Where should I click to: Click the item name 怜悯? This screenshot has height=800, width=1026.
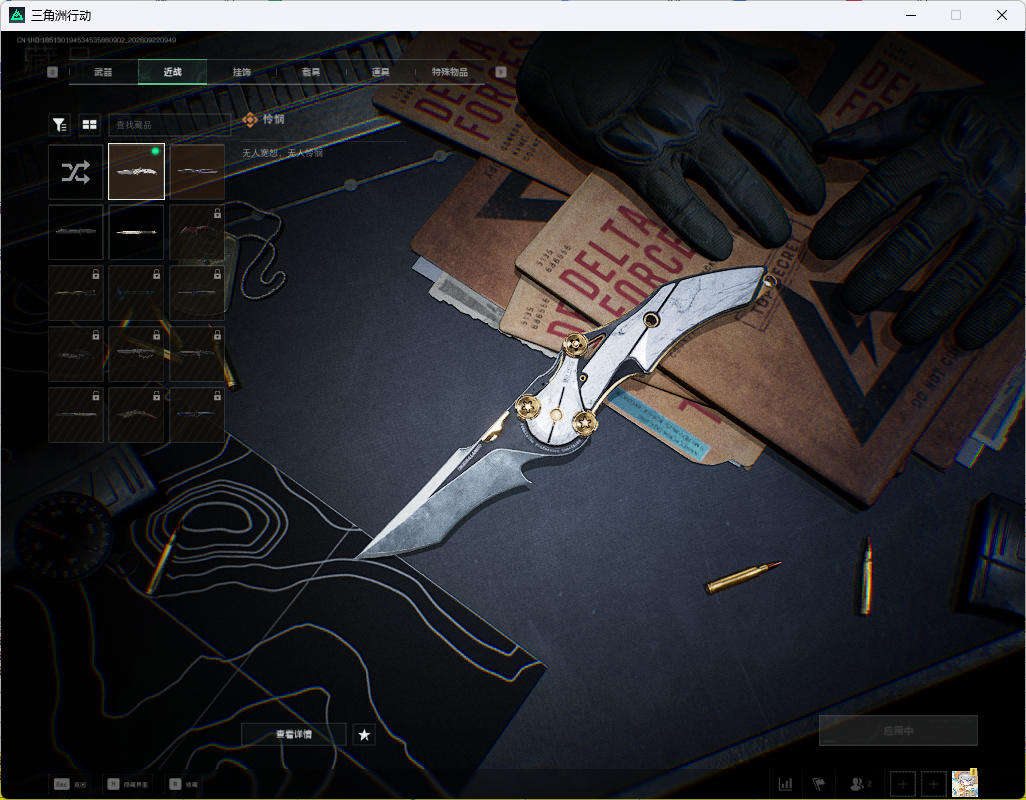274,119
